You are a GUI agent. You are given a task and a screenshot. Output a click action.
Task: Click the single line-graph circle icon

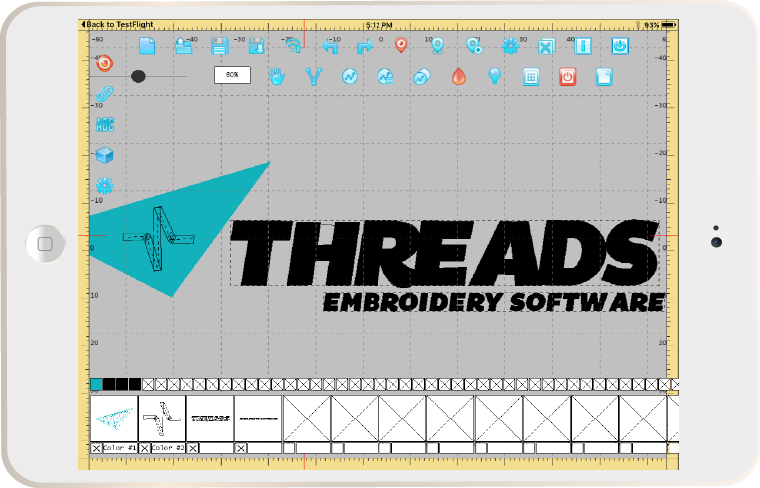point(349,77)
